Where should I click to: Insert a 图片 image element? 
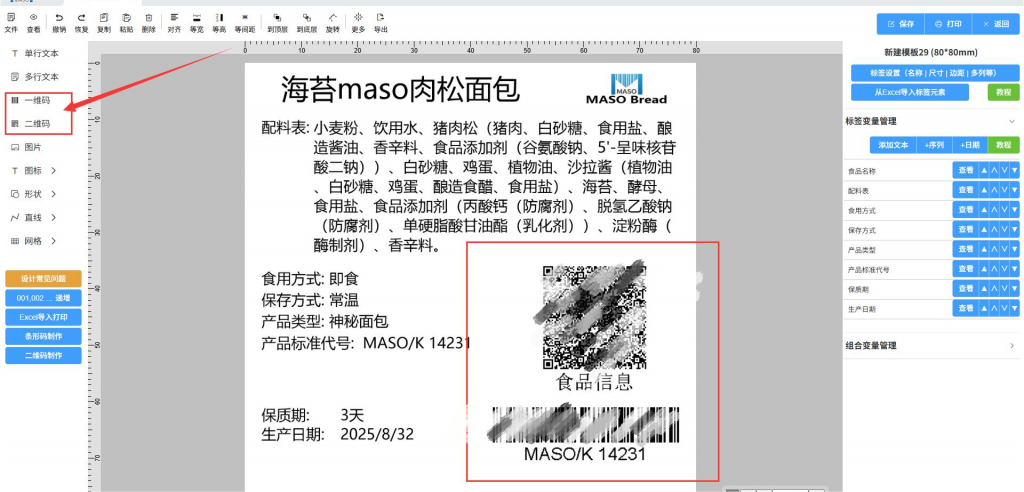pos(27,147)
